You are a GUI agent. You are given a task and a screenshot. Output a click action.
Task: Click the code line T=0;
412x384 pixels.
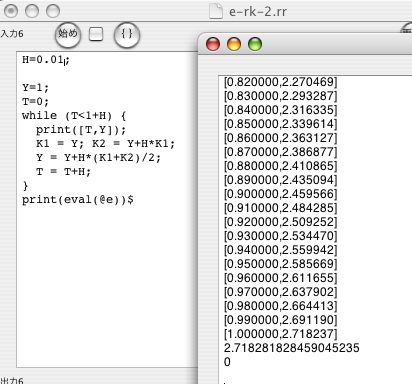[x=35, y=102]
